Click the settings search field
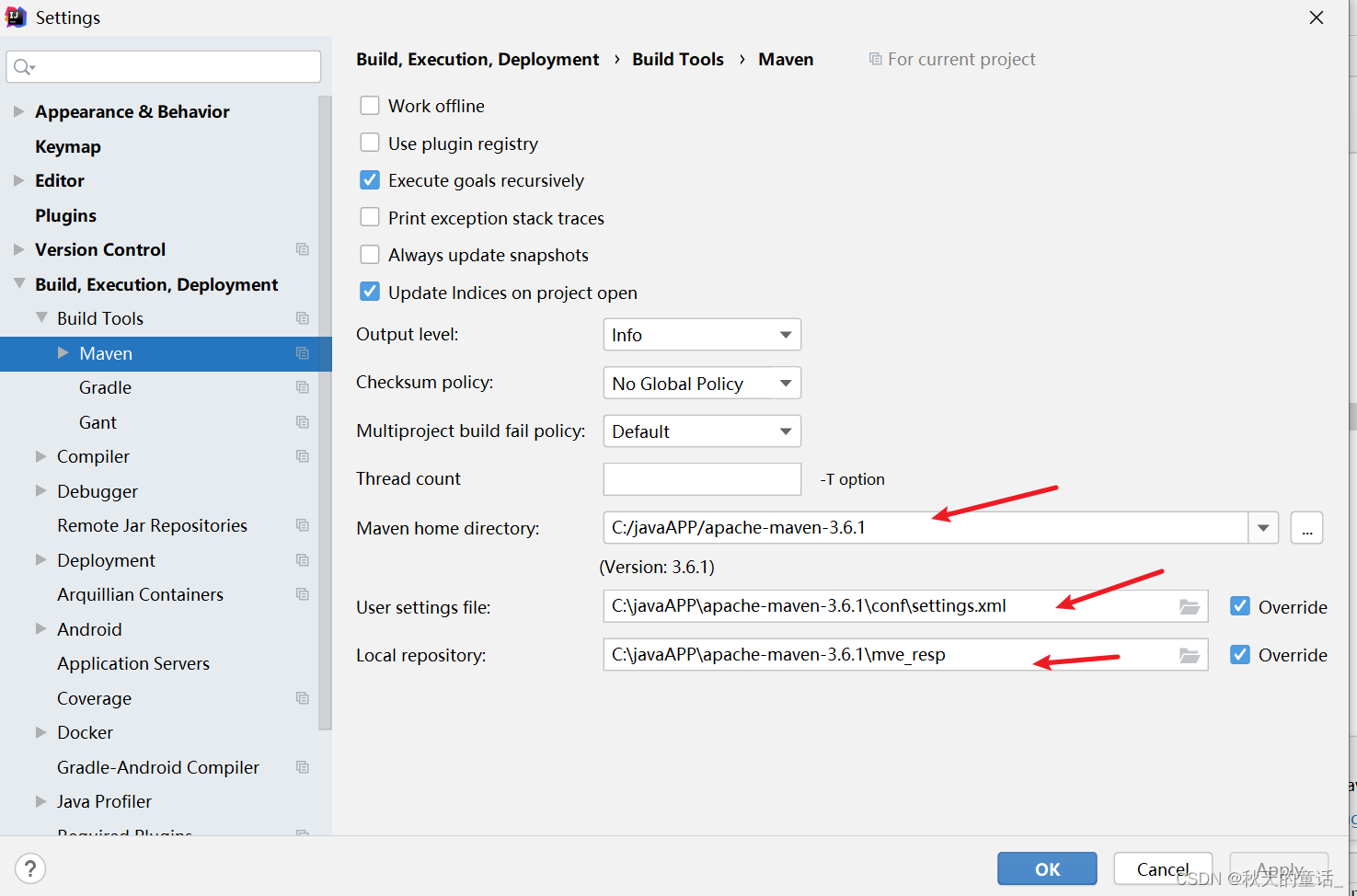The image size is (1357, 896). [x=164, y=66]
